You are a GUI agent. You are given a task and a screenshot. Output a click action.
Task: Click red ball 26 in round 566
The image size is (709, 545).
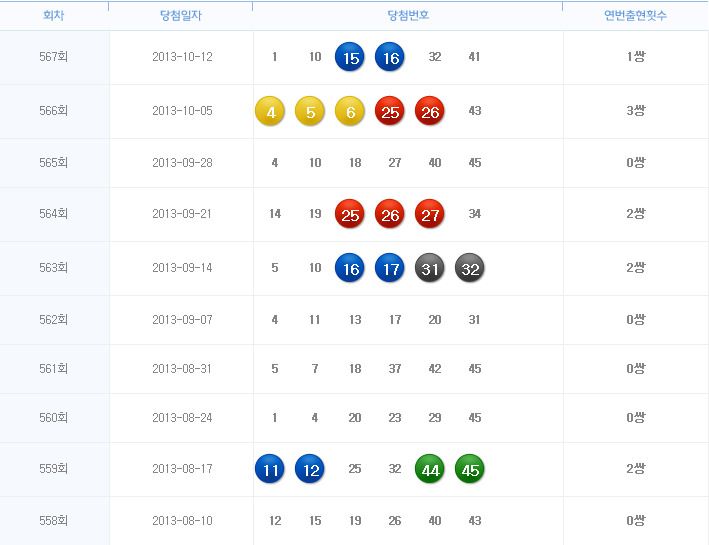[430, 111]
